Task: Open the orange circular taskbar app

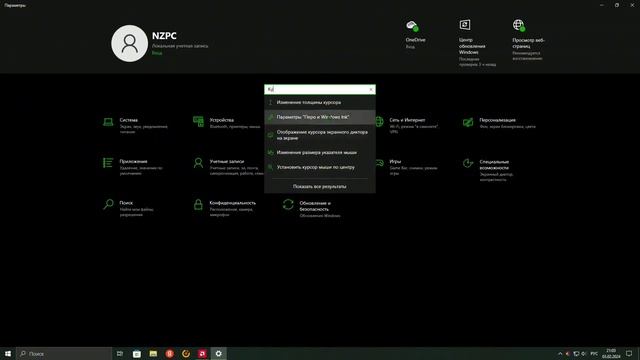Action: tap(186, 353)
